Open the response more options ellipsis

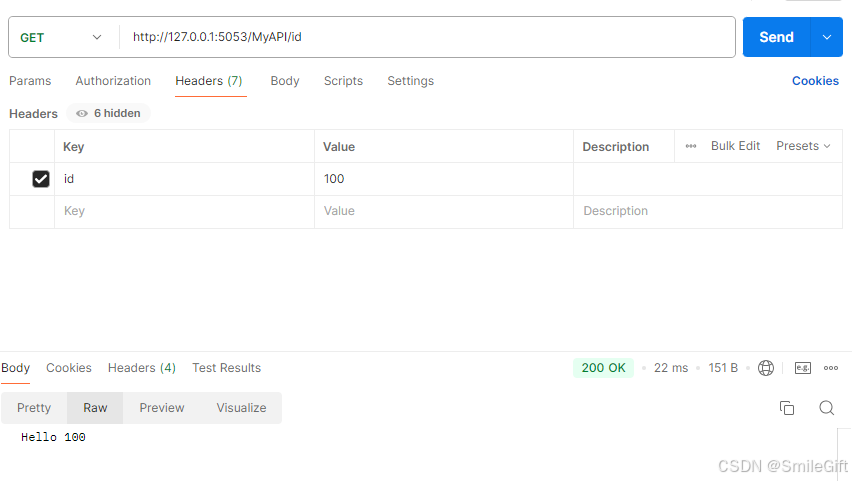[831, 368]
